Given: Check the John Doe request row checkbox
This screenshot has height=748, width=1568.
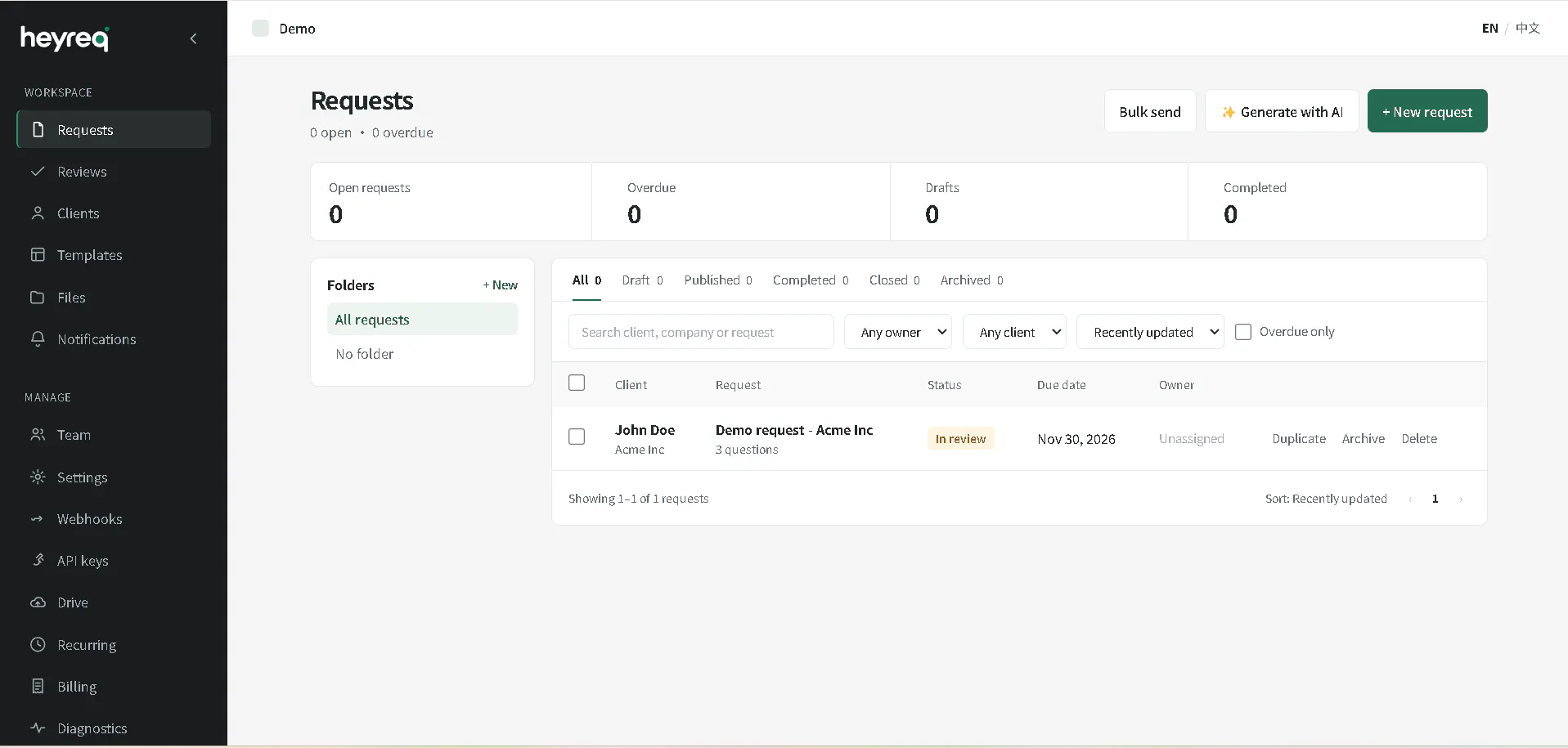Looking at the screenshot, I should 577,437.
